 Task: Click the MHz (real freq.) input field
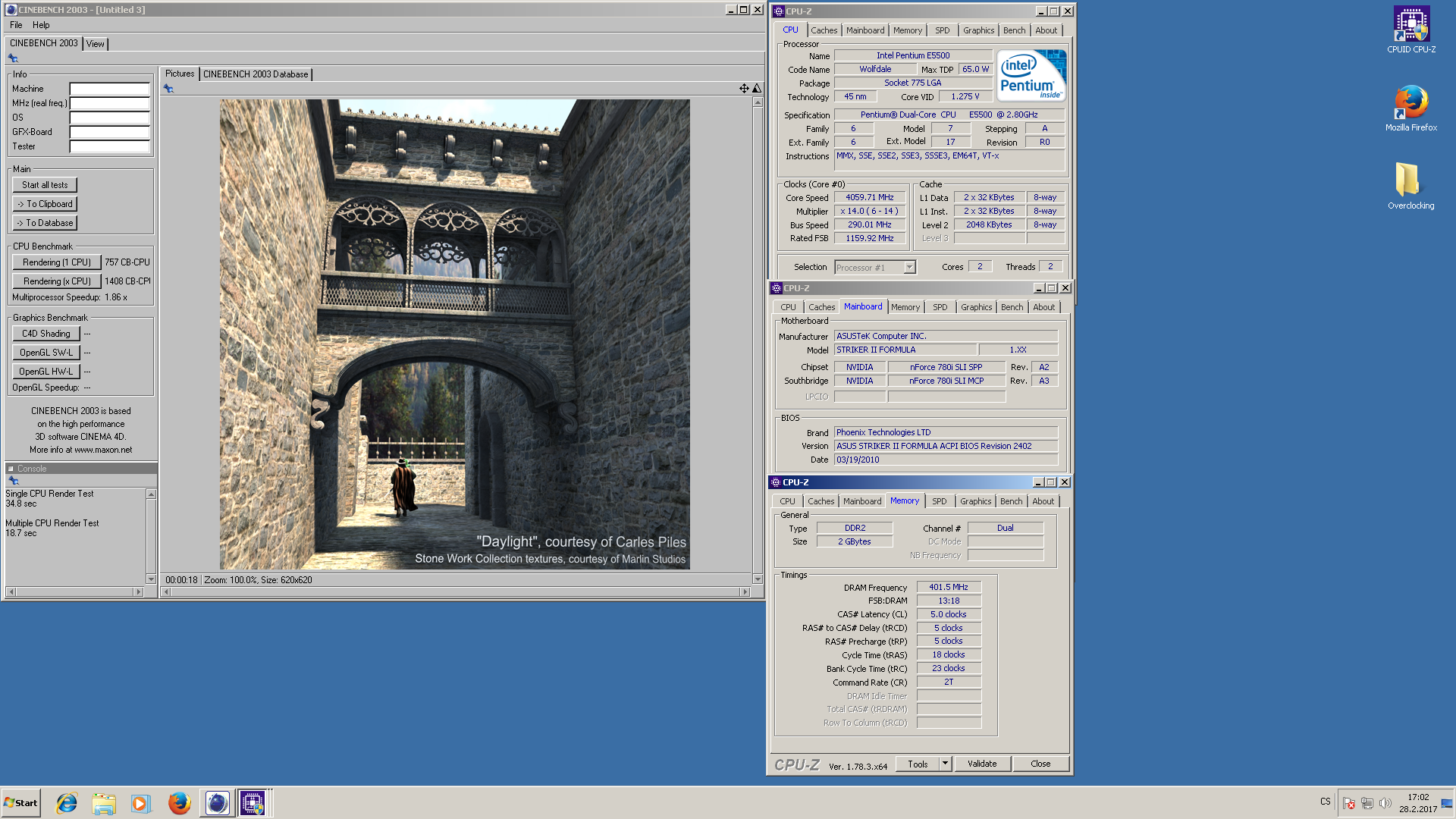pos(110,103)
